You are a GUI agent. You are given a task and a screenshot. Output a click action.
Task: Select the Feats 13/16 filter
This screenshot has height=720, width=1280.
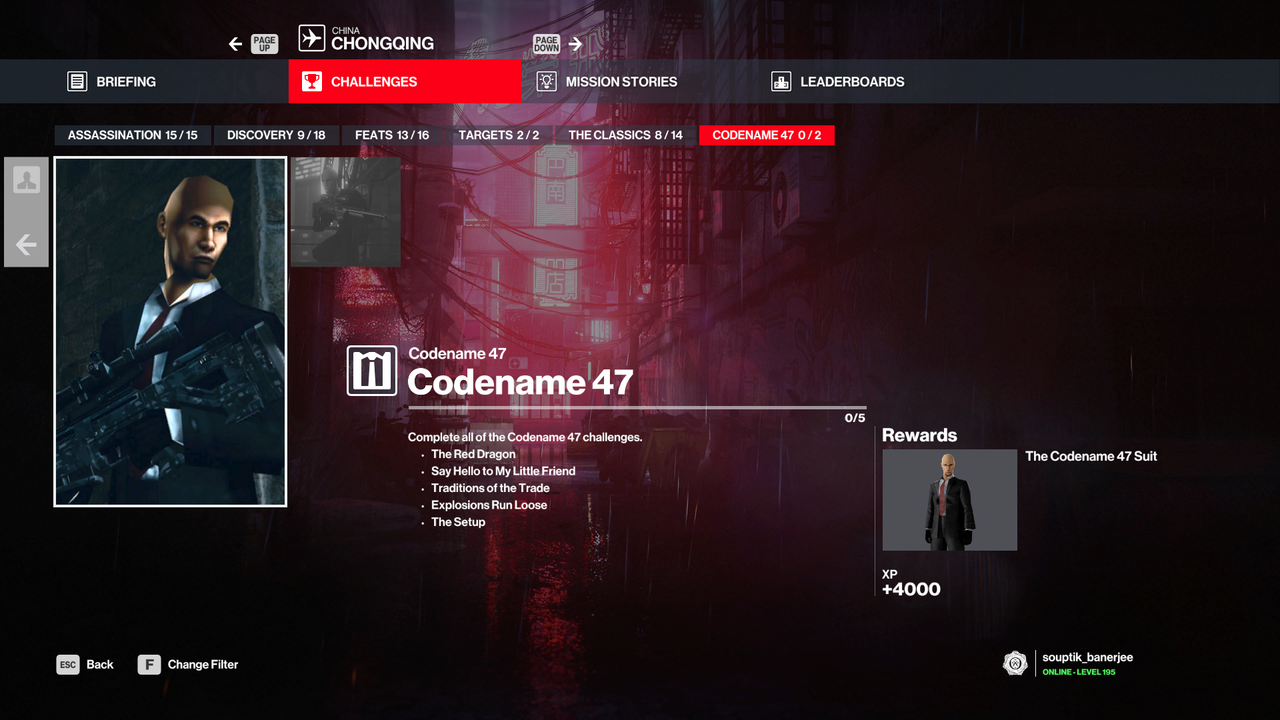point(392,135)
